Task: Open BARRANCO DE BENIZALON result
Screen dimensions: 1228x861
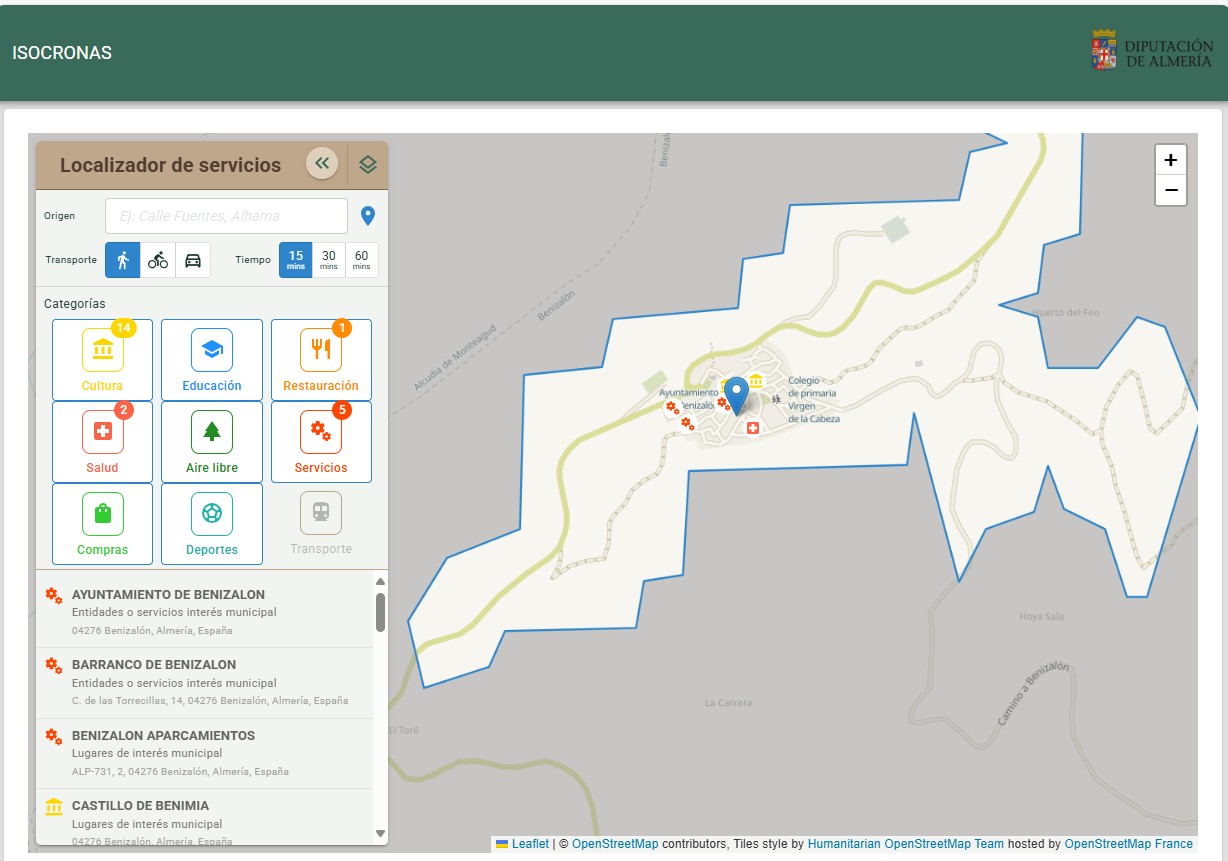Action: [x=204, y=683]
